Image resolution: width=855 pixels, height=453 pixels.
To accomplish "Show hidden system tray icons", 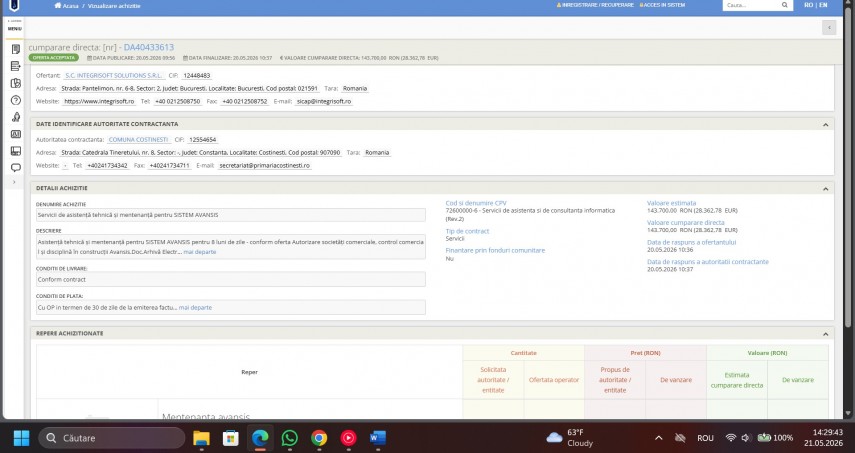I will coord(659,438).
